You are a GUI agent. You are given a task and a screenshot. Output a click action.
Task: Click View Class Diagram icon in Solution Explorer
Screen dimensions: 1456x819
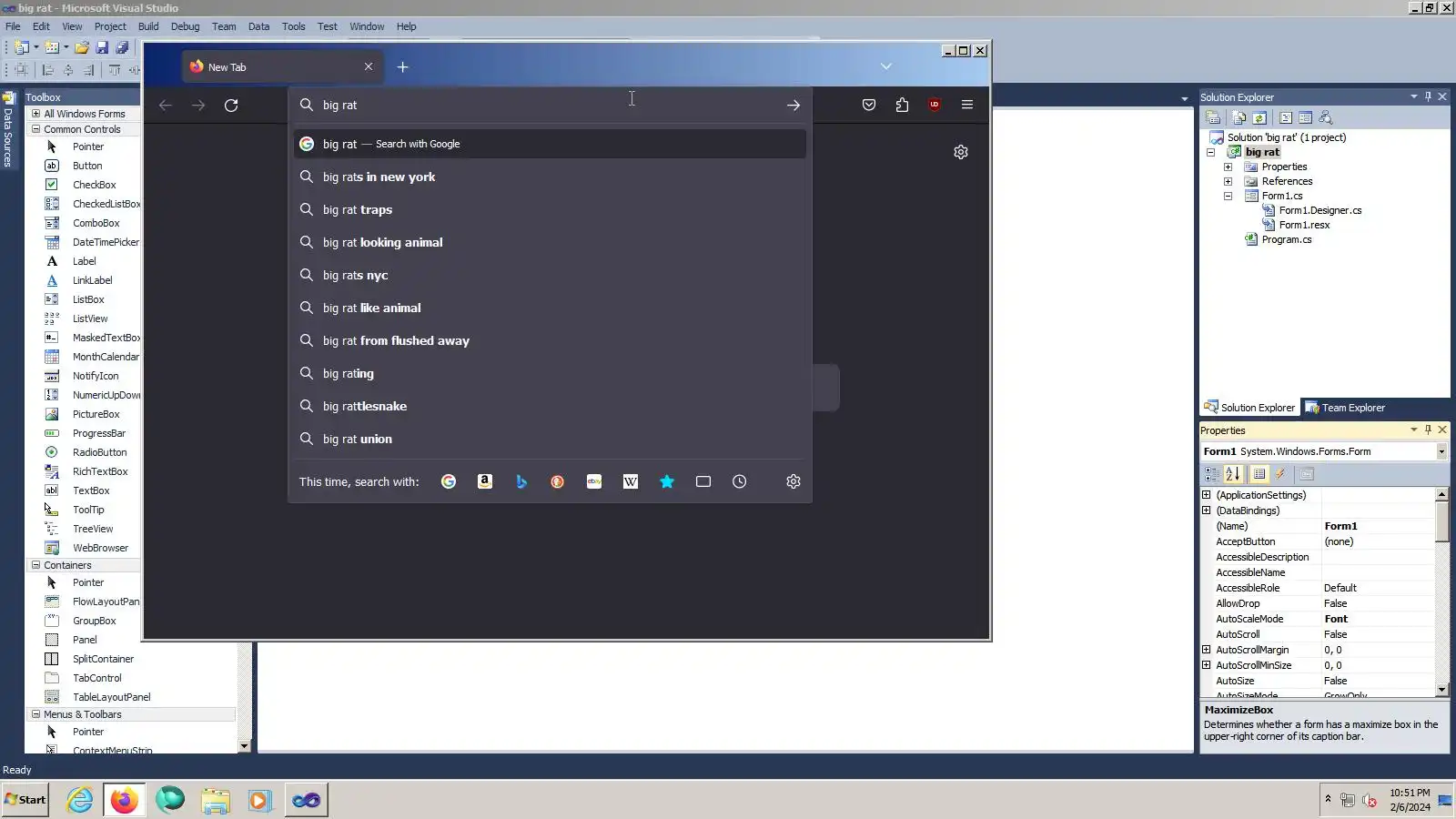tap(1326, 117)
